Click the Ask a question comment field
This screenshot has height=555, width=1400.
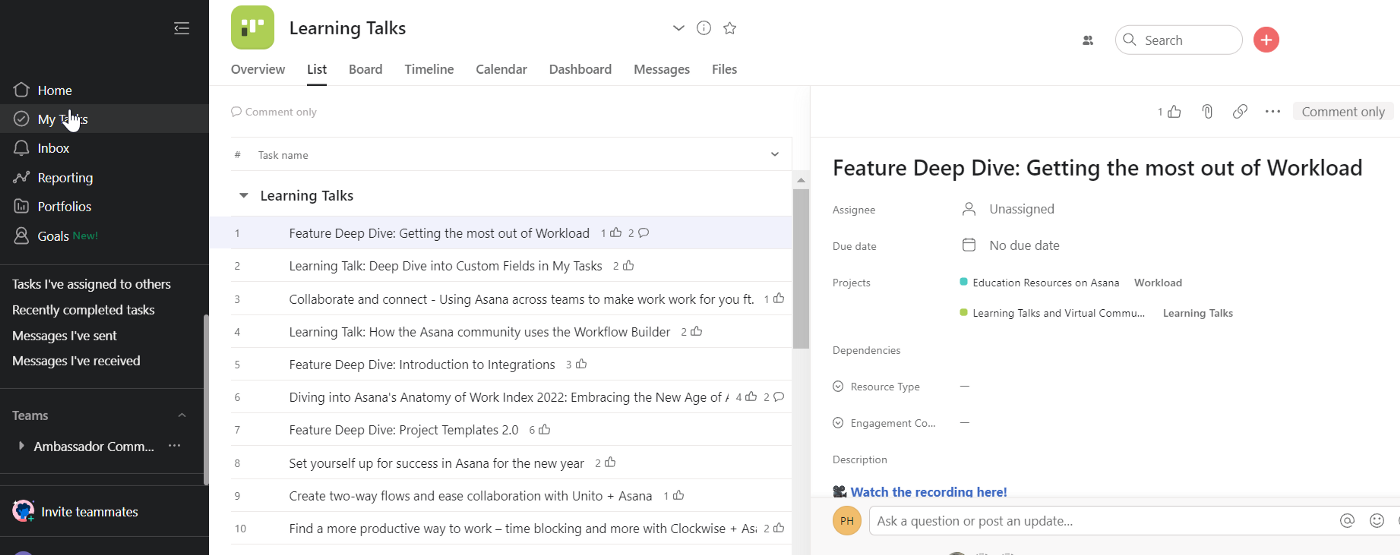click(x=1104, y=521)
